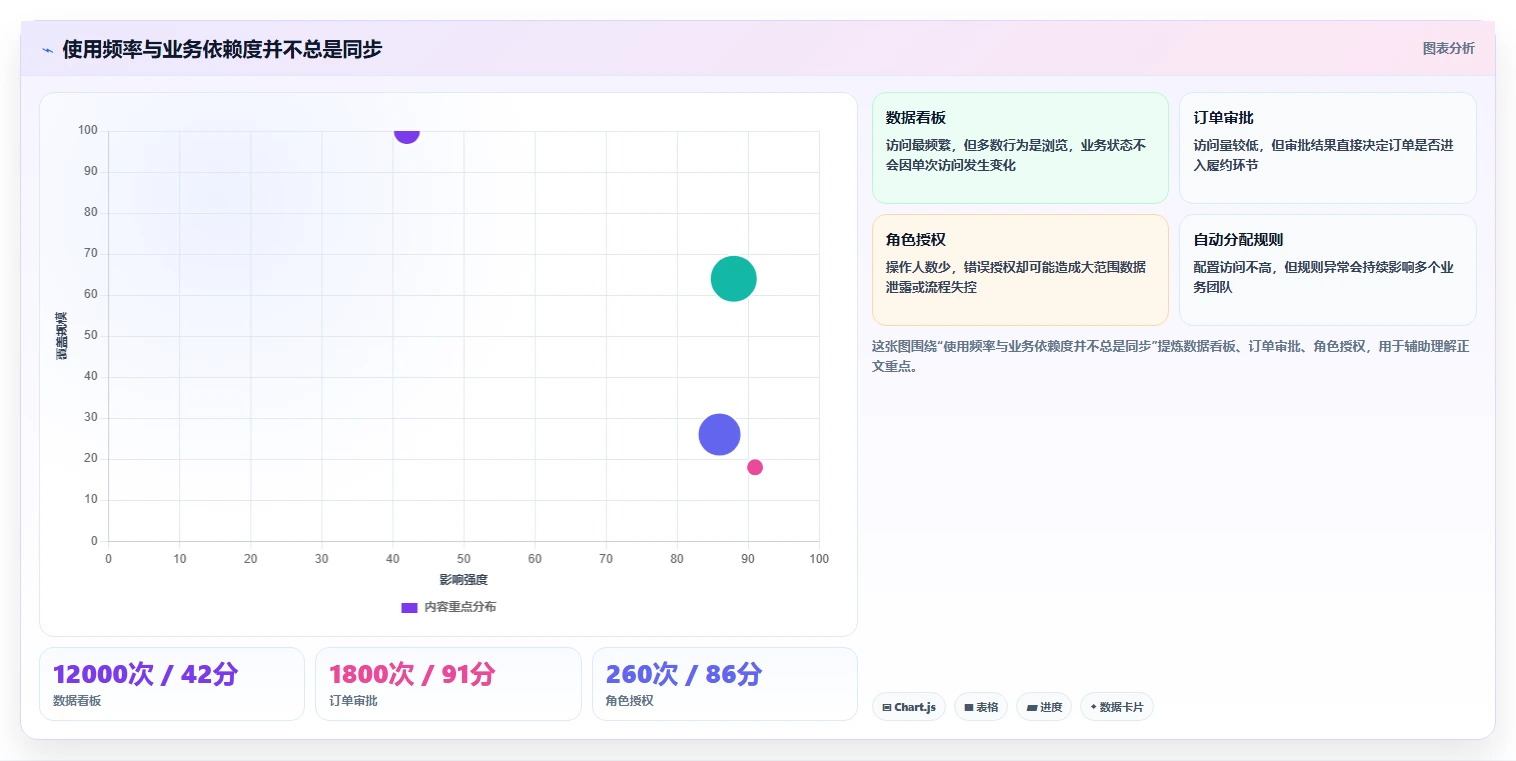
Task: Click the 影响强度 x-axis label
Action: click(x=464, y=580)
